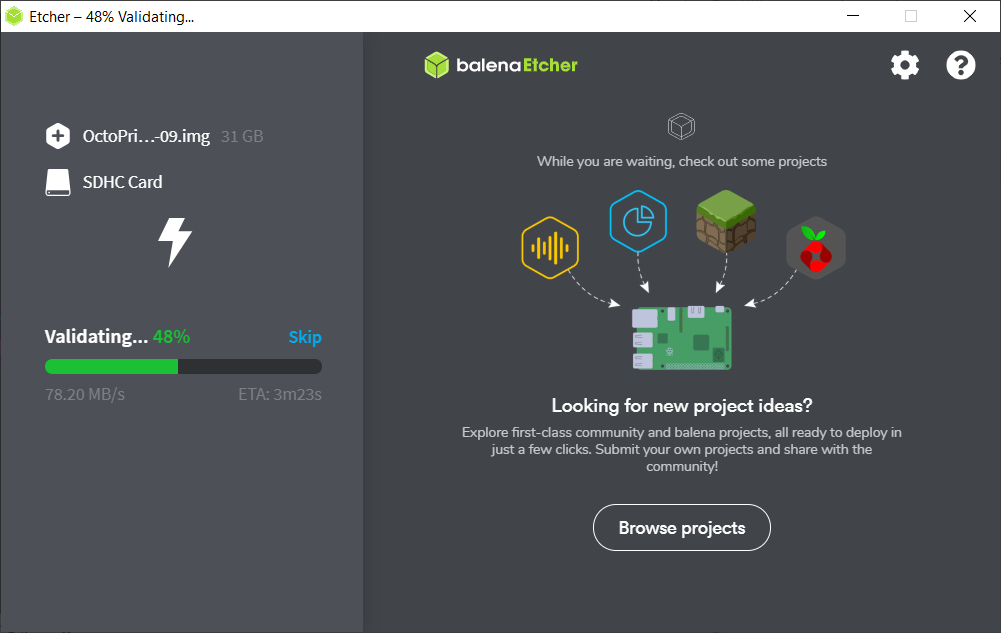The height and width of the screenshot is (633, 1001).
Task: Click the lightning bolt flash icon
Action: [x=175, y=241]
